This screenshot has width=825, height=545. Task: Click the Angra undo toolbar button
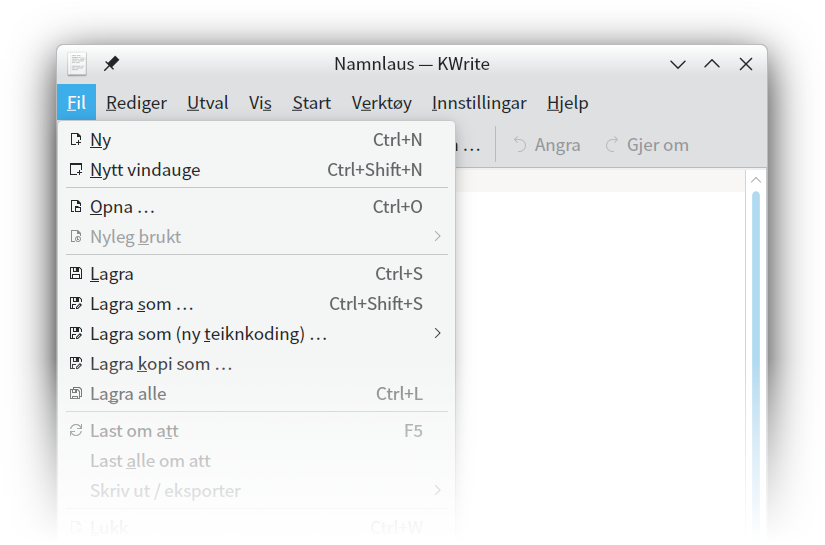[x=546, y=145]
